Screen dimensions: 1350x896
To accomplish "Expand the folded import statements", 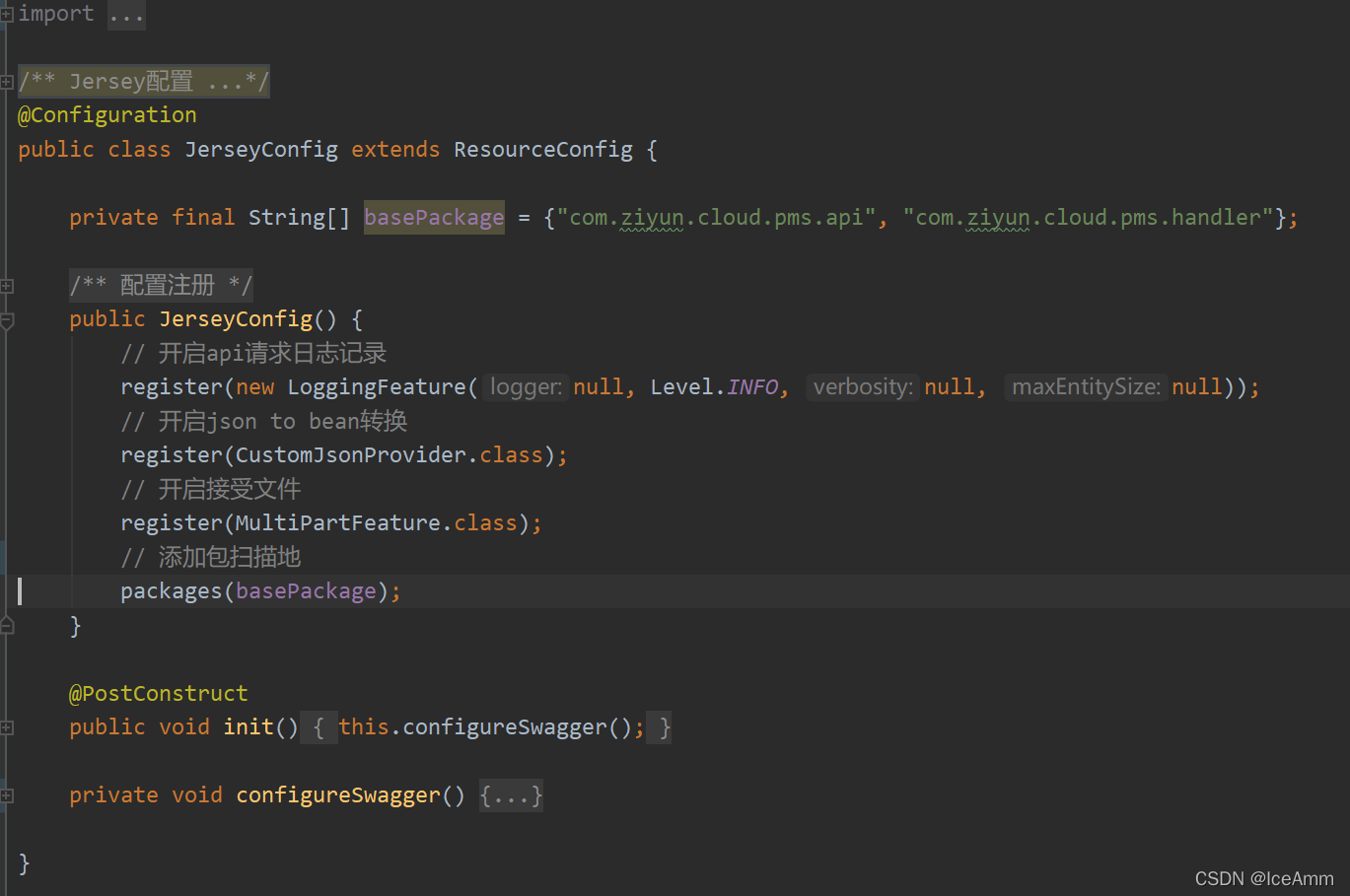I will [6, 14].
